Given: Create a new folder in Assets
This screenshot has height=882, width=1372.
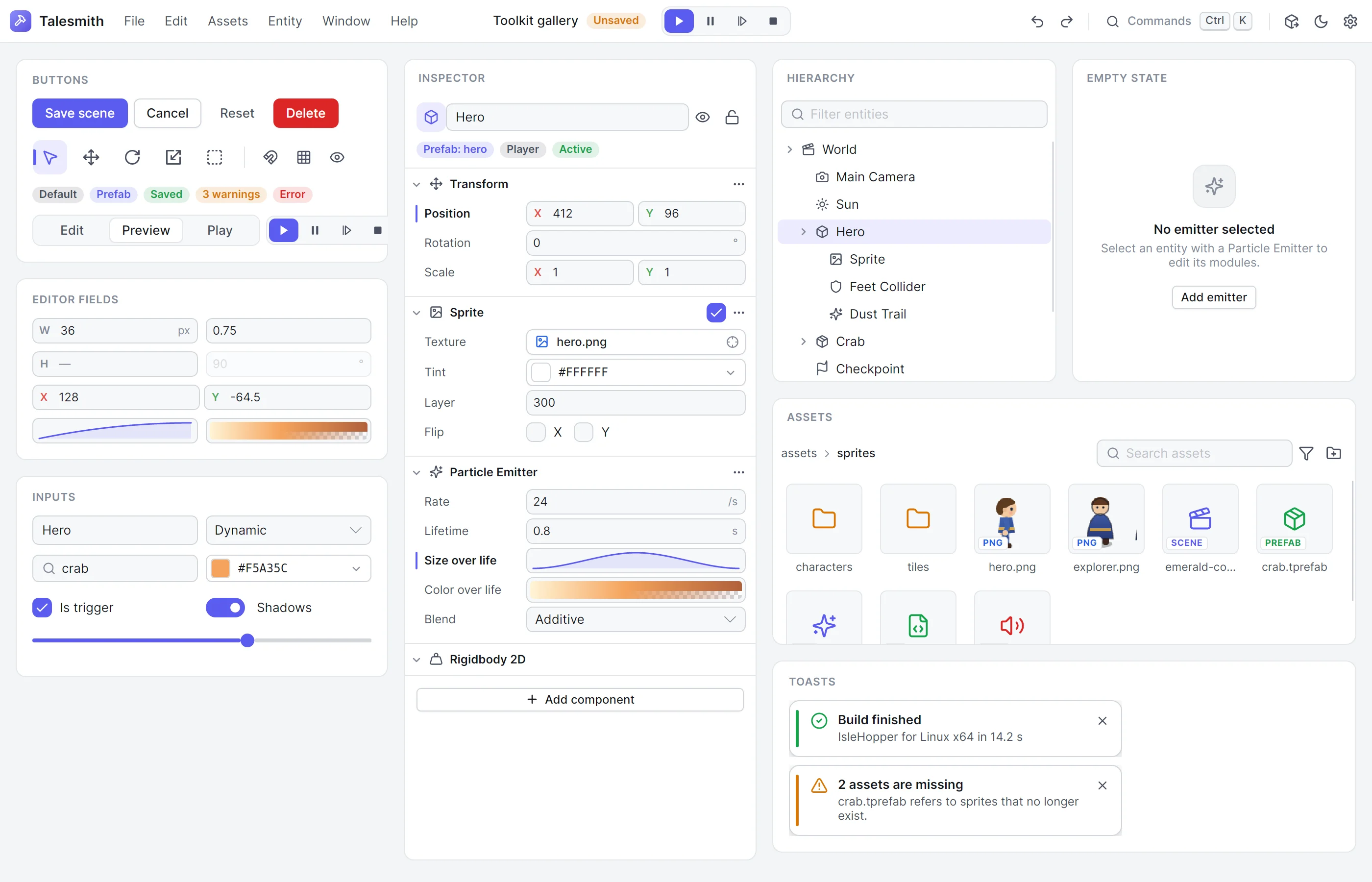Looking at the screenshot, I should point(1334,454).
